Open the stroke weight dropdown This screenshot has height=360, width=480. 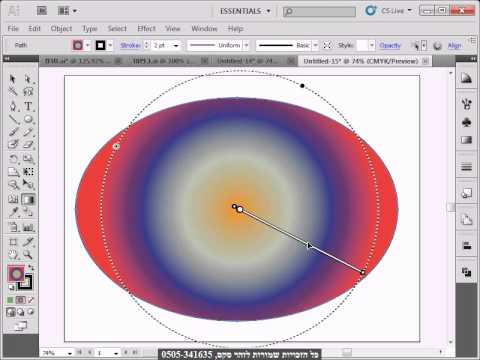[176, 45]
